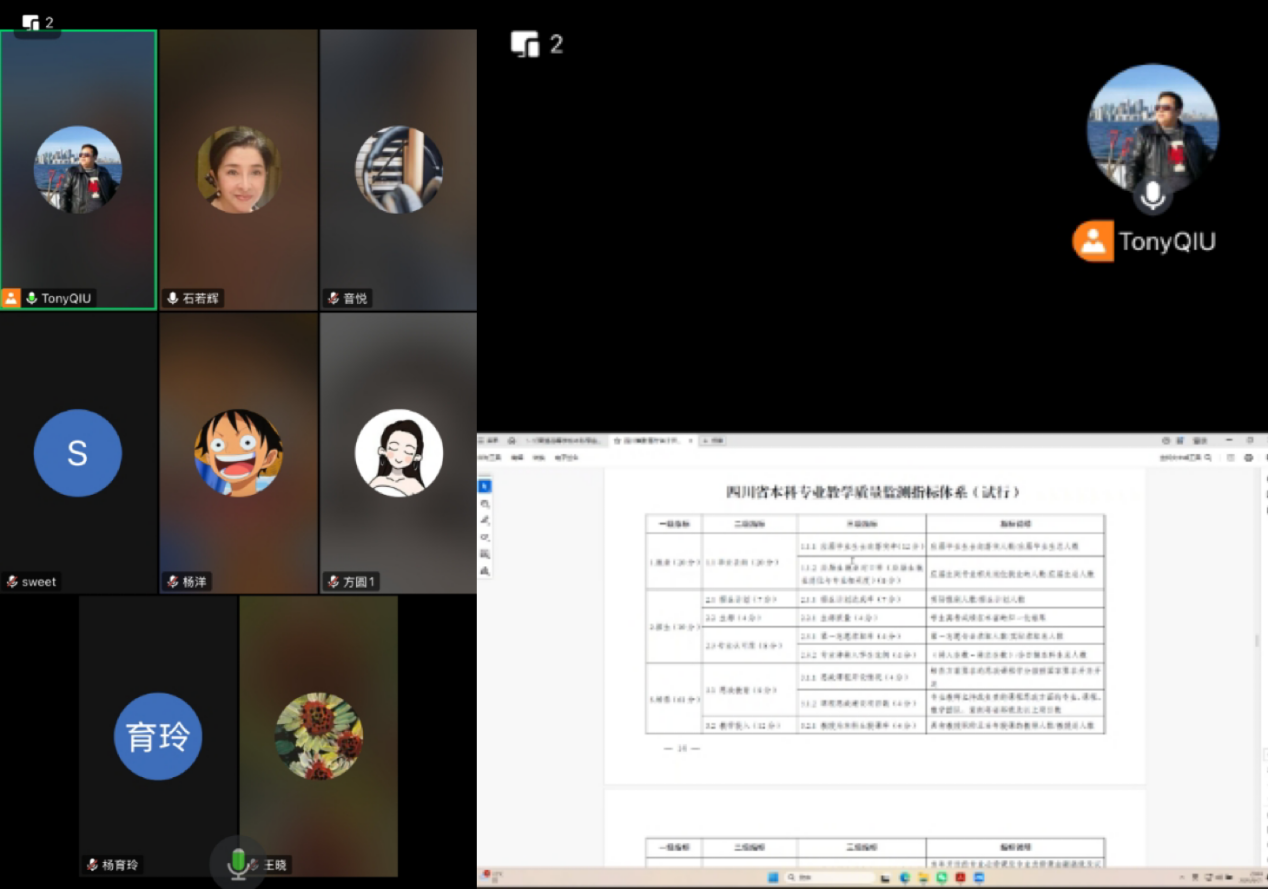The height and width of the screenshot is (889, 1268).
Task: Click the large screen-share icon beside the number 2
Action: pos(525,43)
